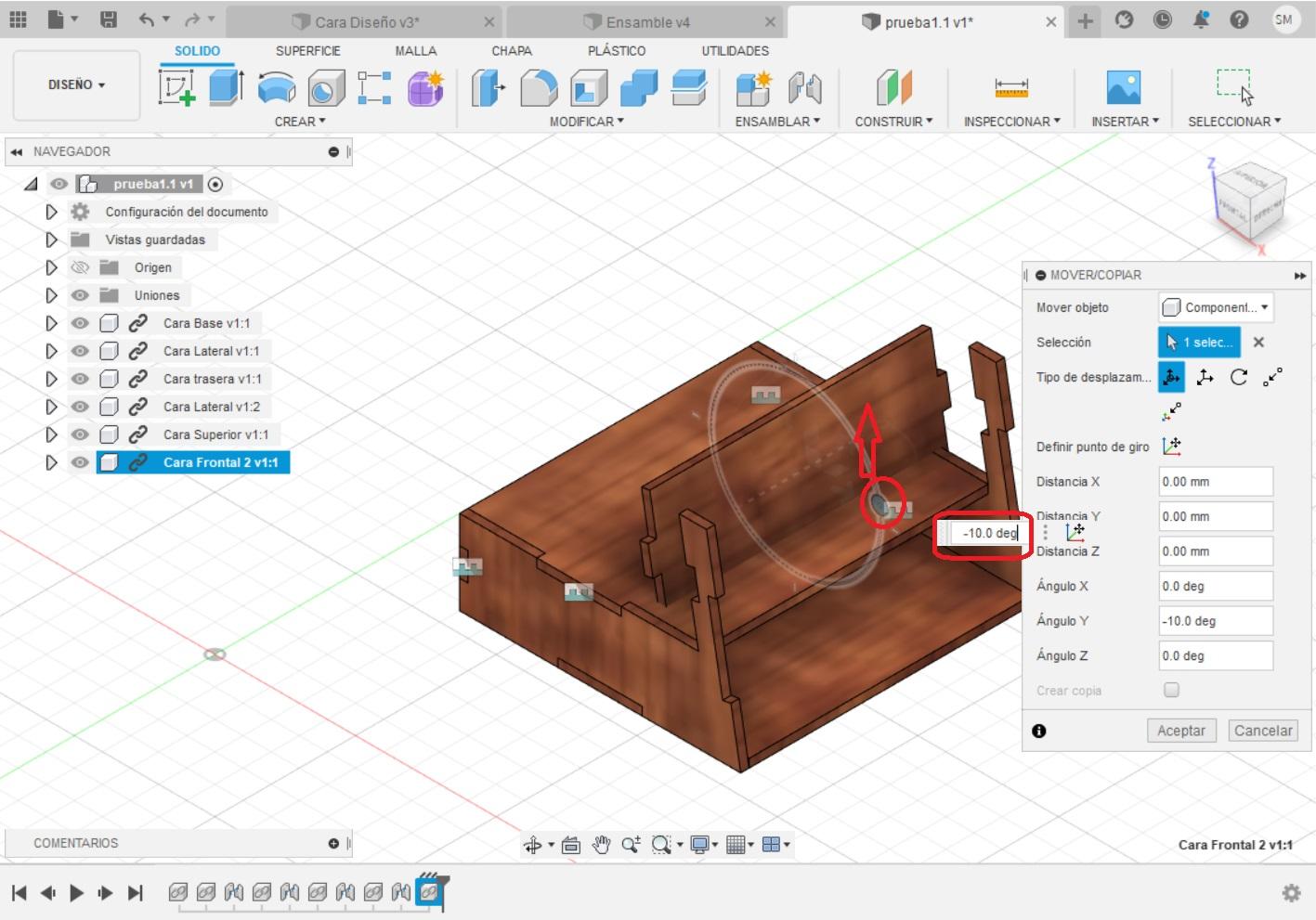Screen dimensions: 1316x920
Task: Toggle visibility of Uniones folder
Action: (x=80, y=295)
